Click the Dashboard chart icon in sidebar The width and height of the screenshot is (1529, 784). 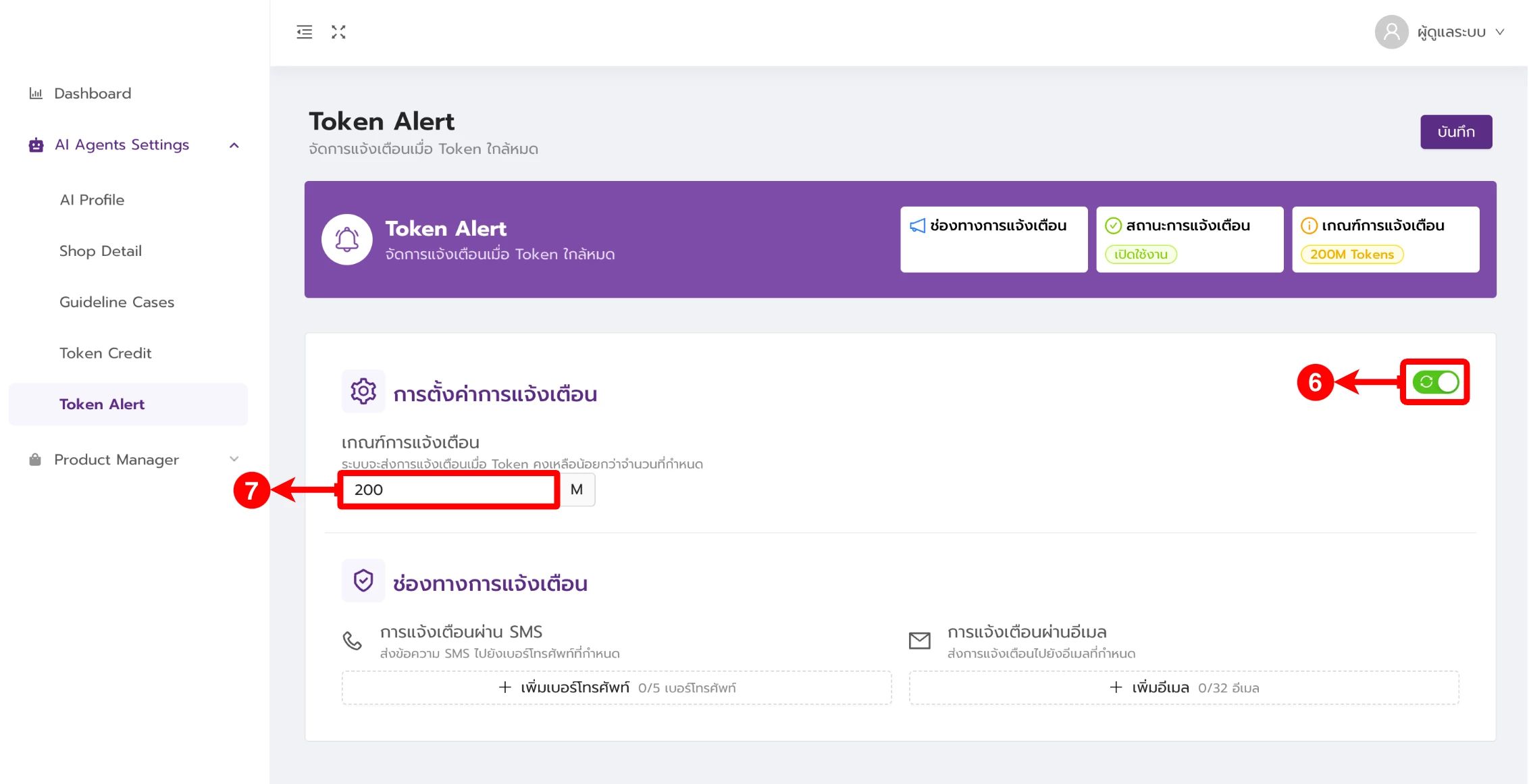tap(36, 93)
